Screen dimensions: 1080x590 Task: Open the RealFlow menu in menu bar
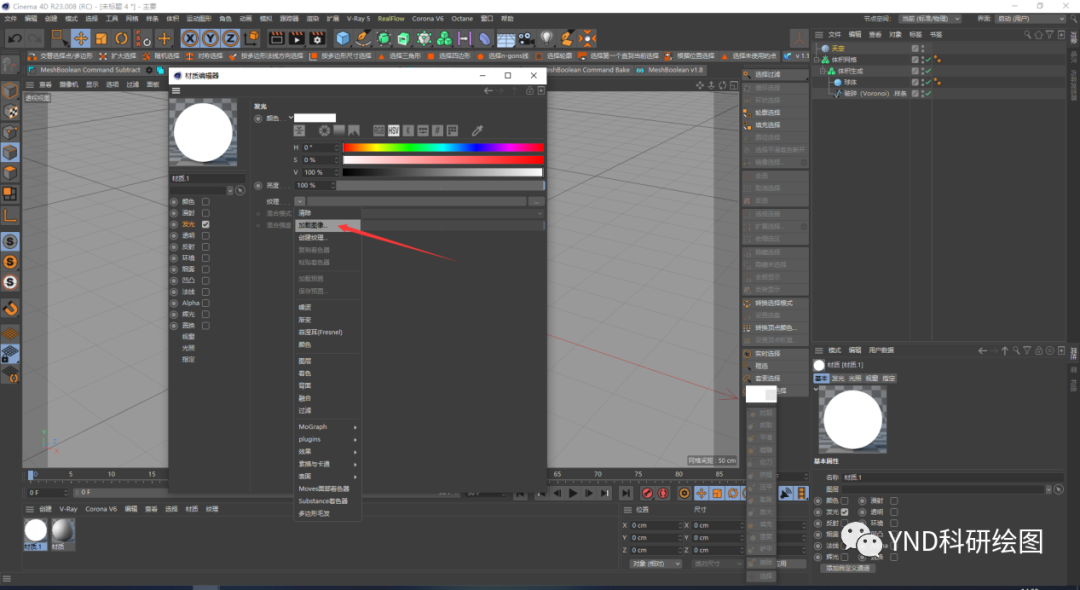click(391, 19)
